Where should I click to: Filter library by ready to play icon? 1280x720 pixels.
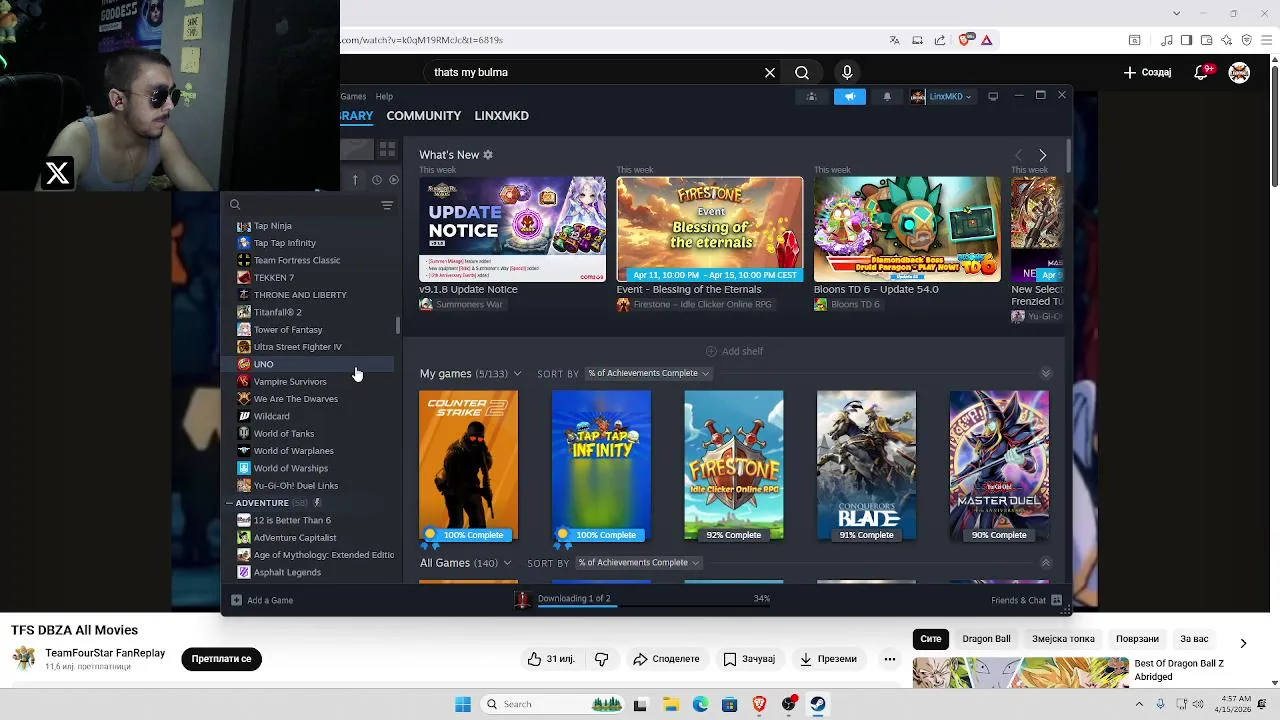[x=394, y=180]
